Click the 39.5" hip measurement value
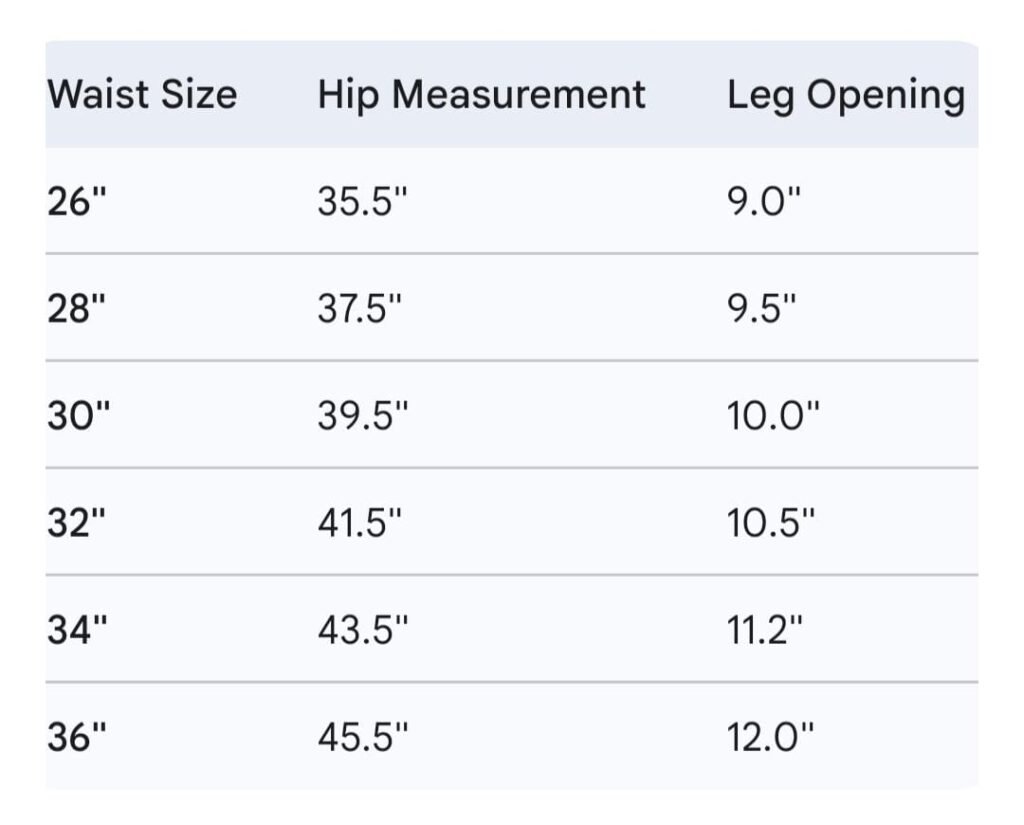This screenshot has height=825, width=1024. pos(364,416)
